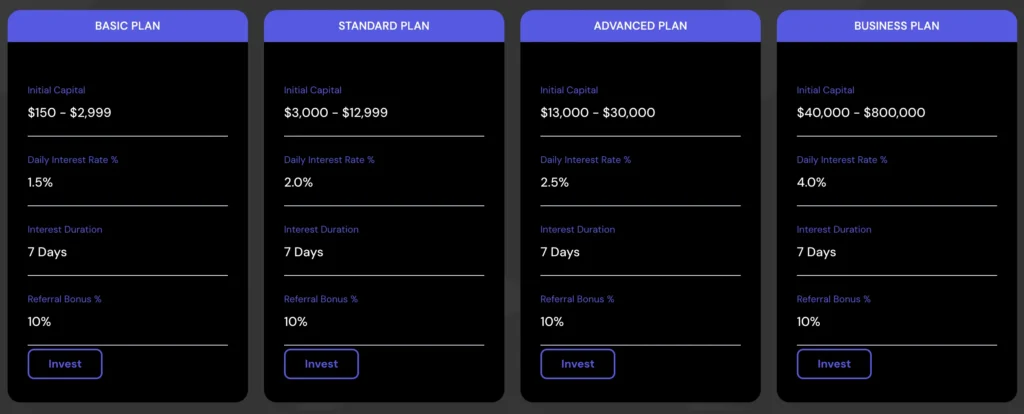The width and height of the screenshot is (1024, 414).
Task: Select the 4.0% daily interest rate
Action: pos(812,183)
